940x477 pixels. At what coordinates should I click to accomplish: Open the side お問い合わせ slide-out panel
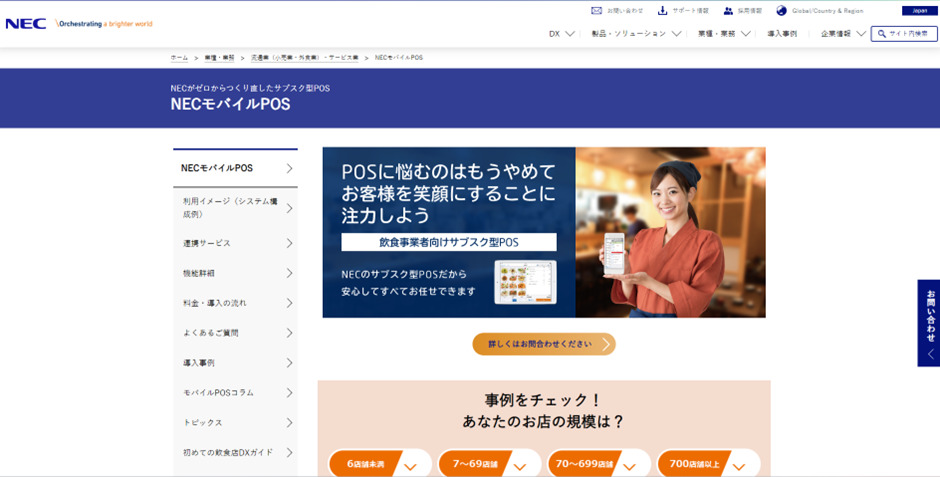coord(929,323)
